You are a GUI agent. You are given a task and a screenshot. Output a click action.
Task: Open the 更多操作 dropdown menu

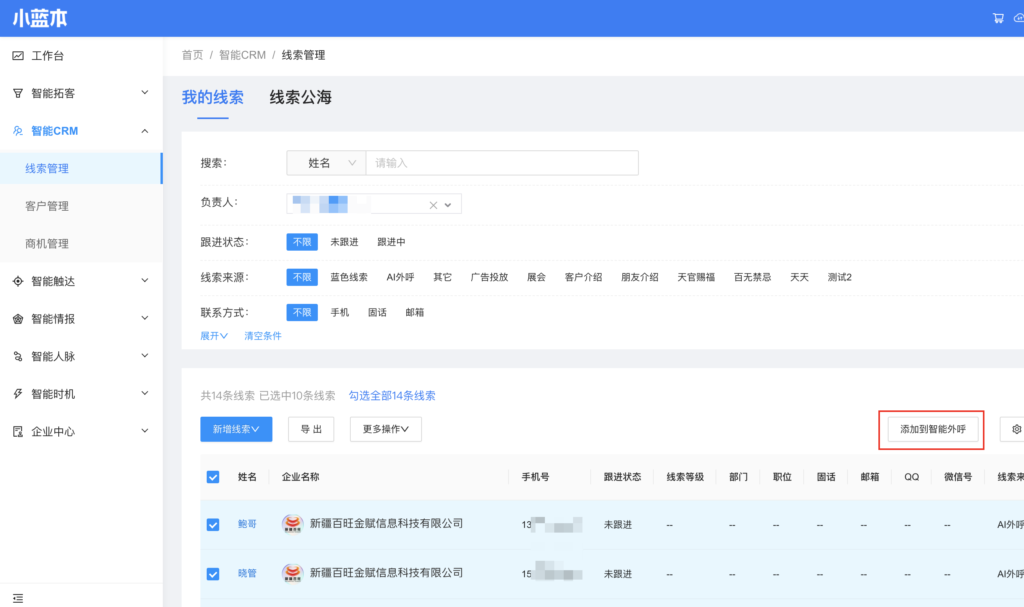click(x=385, y=429)
